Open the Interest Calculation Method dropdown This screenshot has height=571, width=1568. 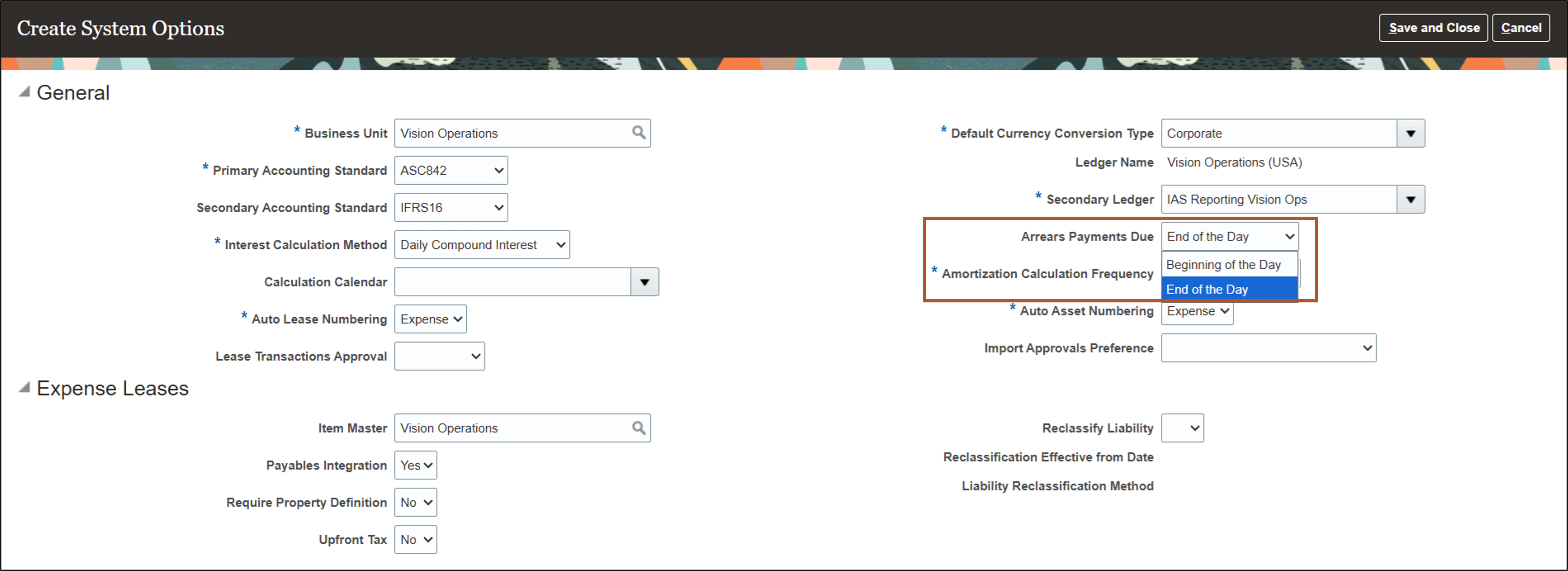(482, 245)
